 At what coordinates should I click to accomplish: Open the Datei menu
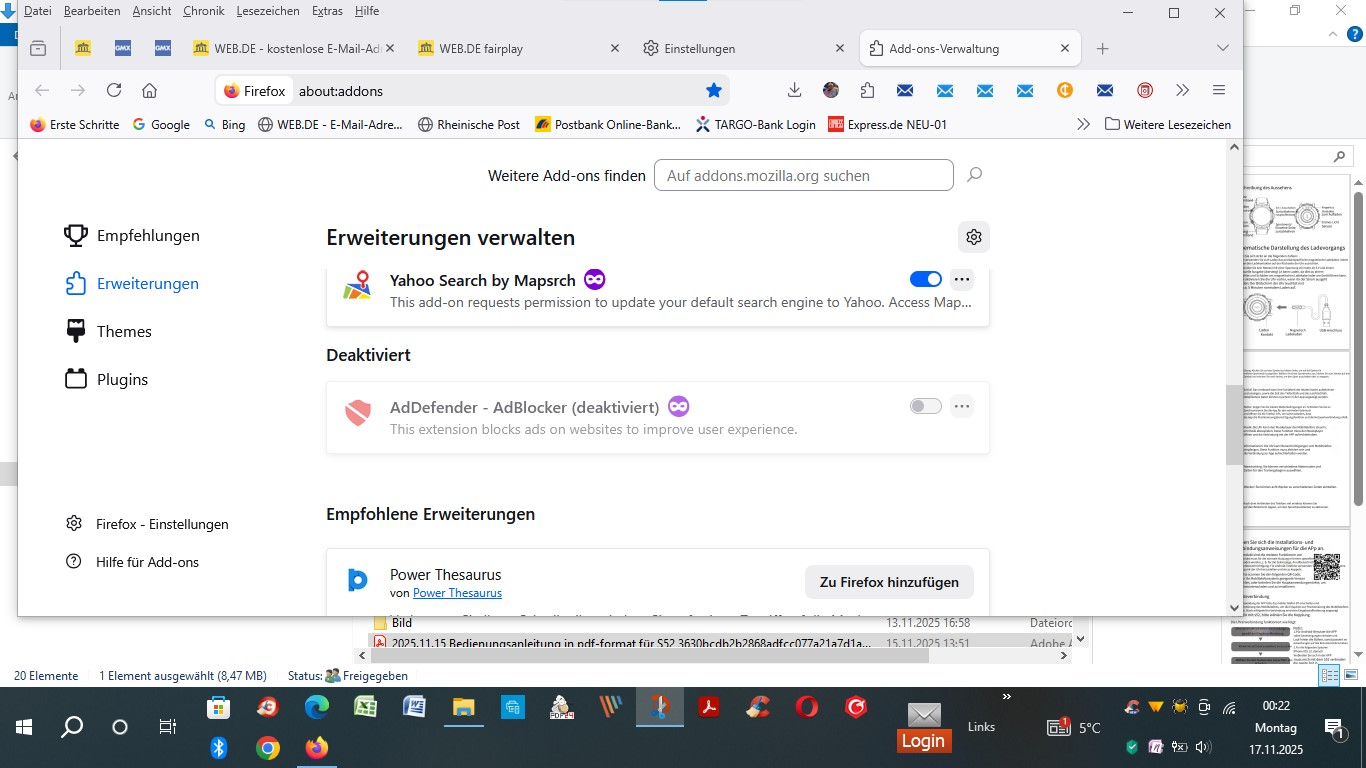pos(37,11)
